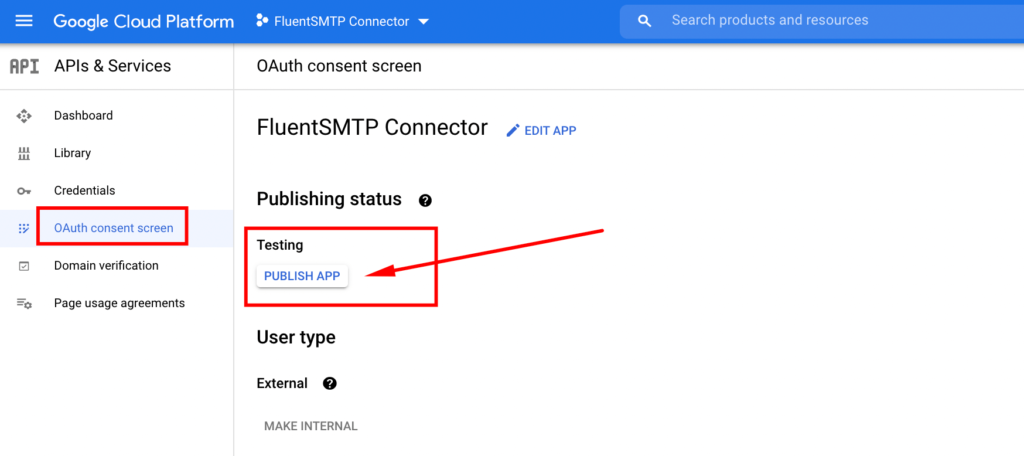
Task: Click the EDIT APP link
Action: pos(550,131)
